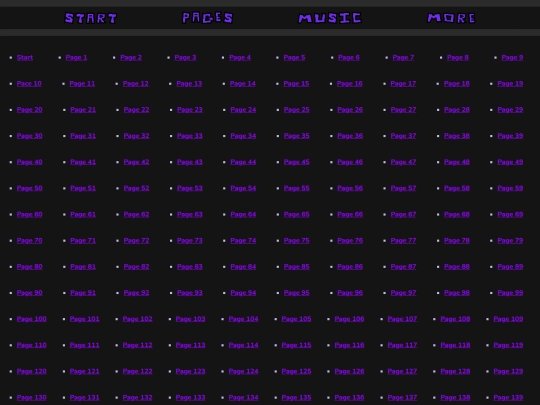Image resolution: width=540 pixels, height=405 pixels.
Task: Open the Page 10 link
Action: pos(29,84)
